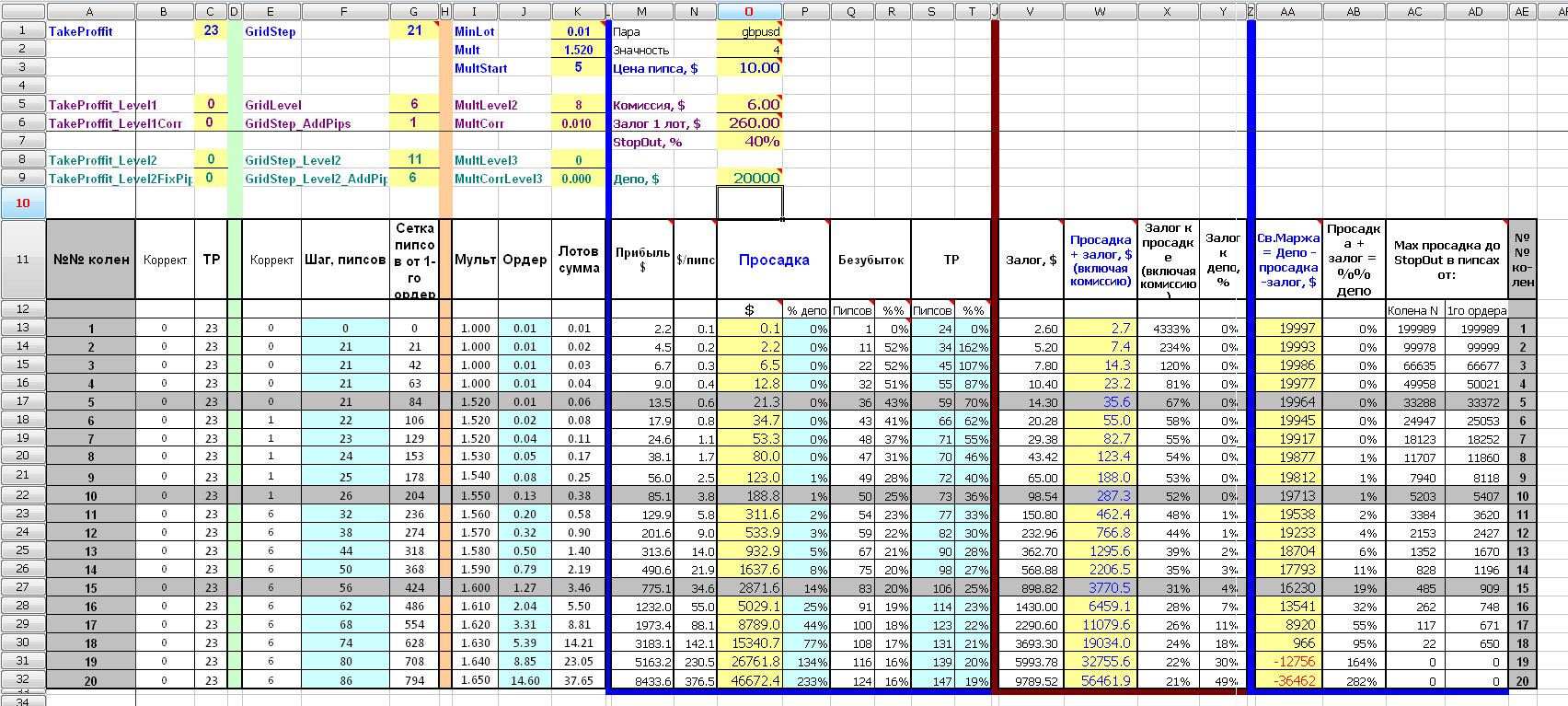Click the MultLevel2 label cell
This screenshot has height=706, width=1568.
click(x=502, y=105)
